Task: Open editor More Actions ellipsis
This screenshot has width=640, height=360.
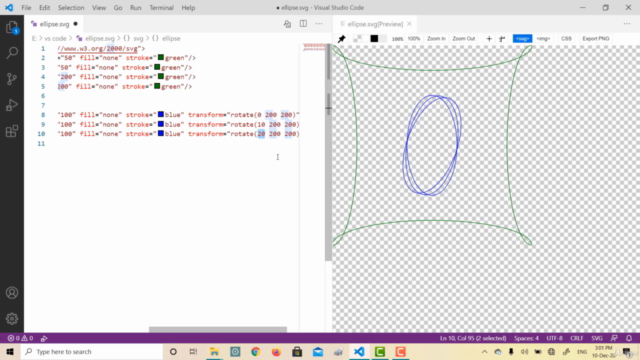Action: point(319,24)
